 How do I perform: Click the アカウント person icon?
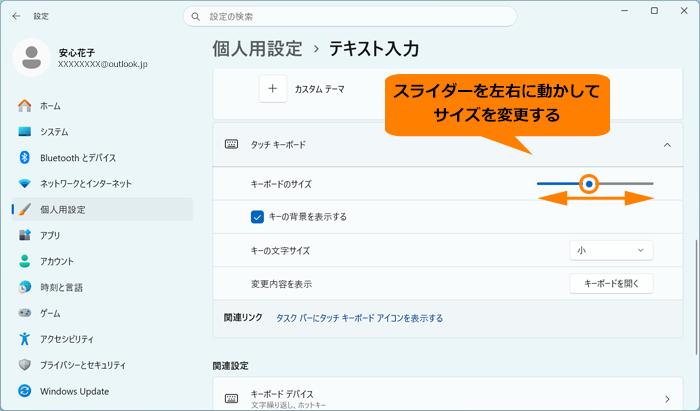25,261
